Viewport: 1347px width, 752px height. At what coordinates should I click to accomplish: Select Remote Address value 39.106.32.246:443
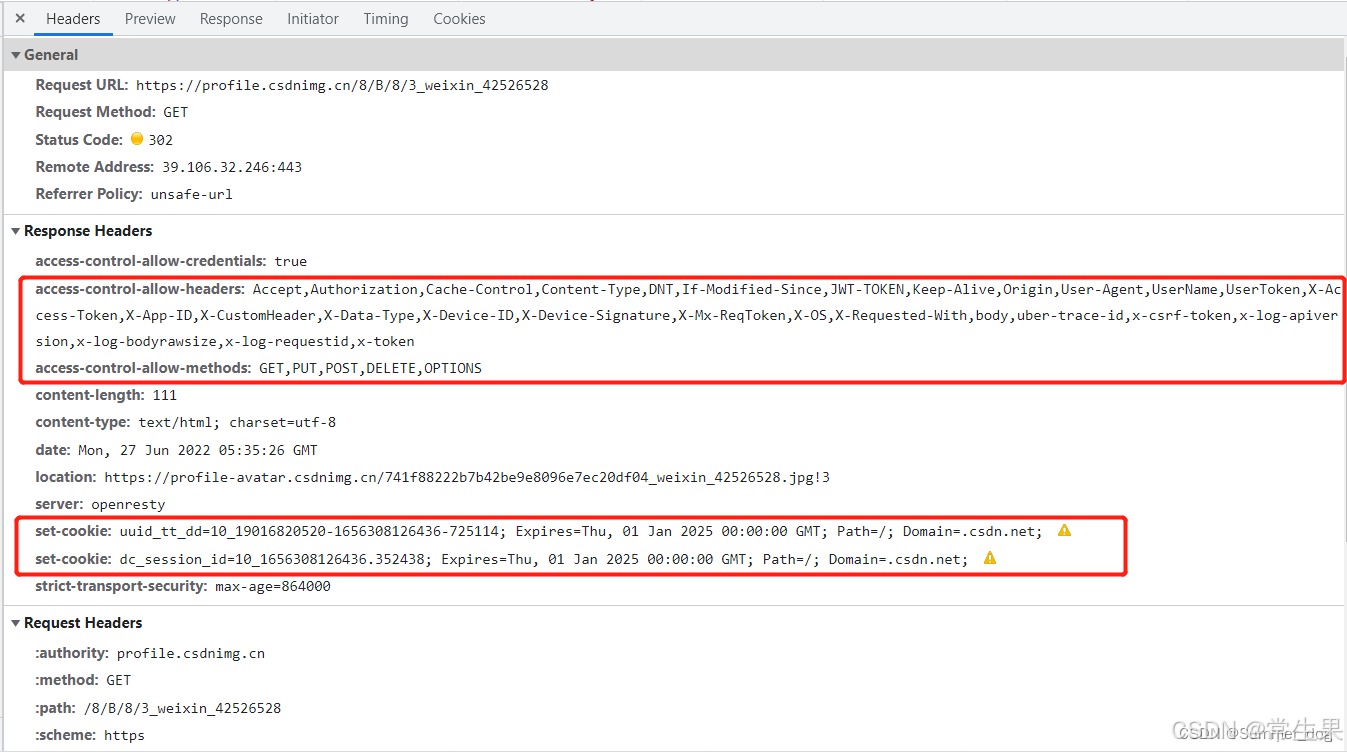[x=232, y=167]
